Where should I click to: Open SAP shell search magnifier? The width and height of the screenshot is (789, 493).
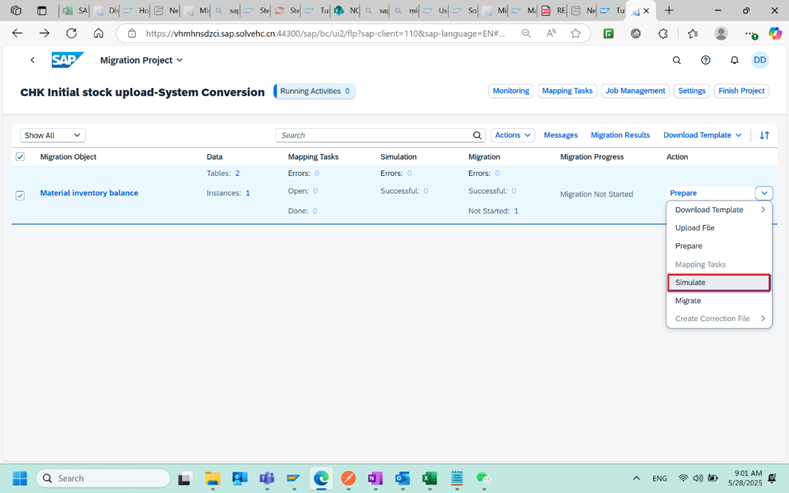click(677, 60)
